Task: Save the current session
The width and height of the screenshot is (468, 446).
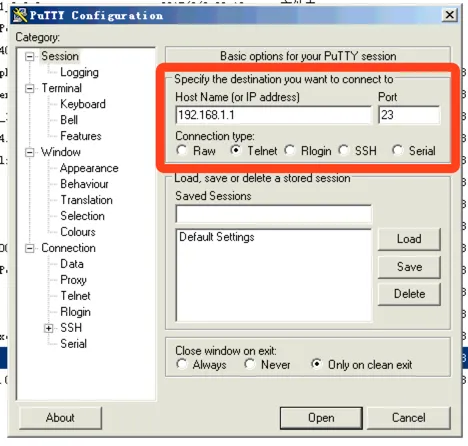Action: point(409,267)
